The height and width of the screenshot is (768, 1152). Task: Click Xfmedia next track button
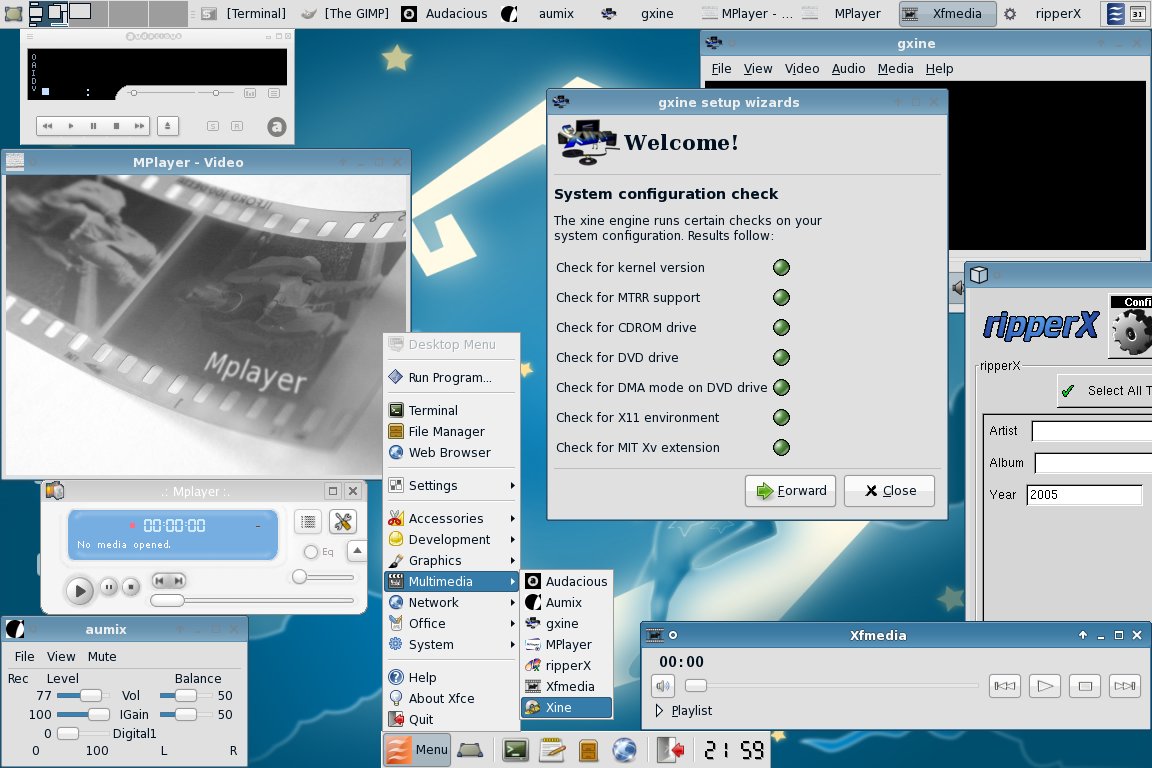pos(1125,686)
